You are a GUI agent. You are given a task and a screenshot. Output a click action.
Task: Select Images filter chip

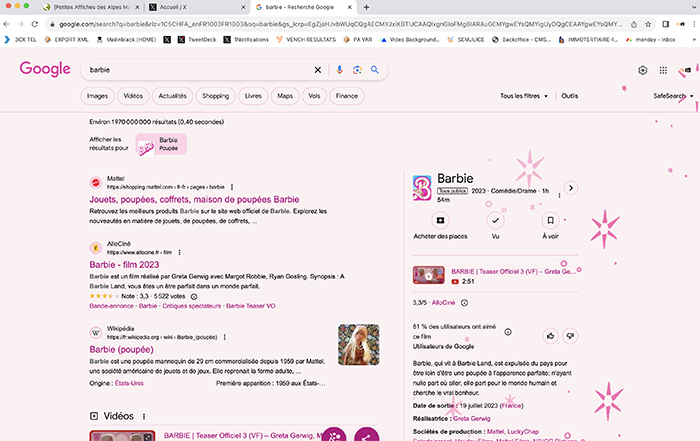click(97, 96)
